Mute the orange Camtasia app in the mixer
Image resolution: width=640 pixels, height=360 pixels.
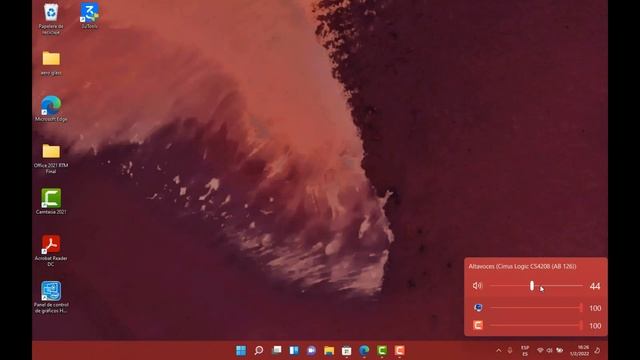478,325
